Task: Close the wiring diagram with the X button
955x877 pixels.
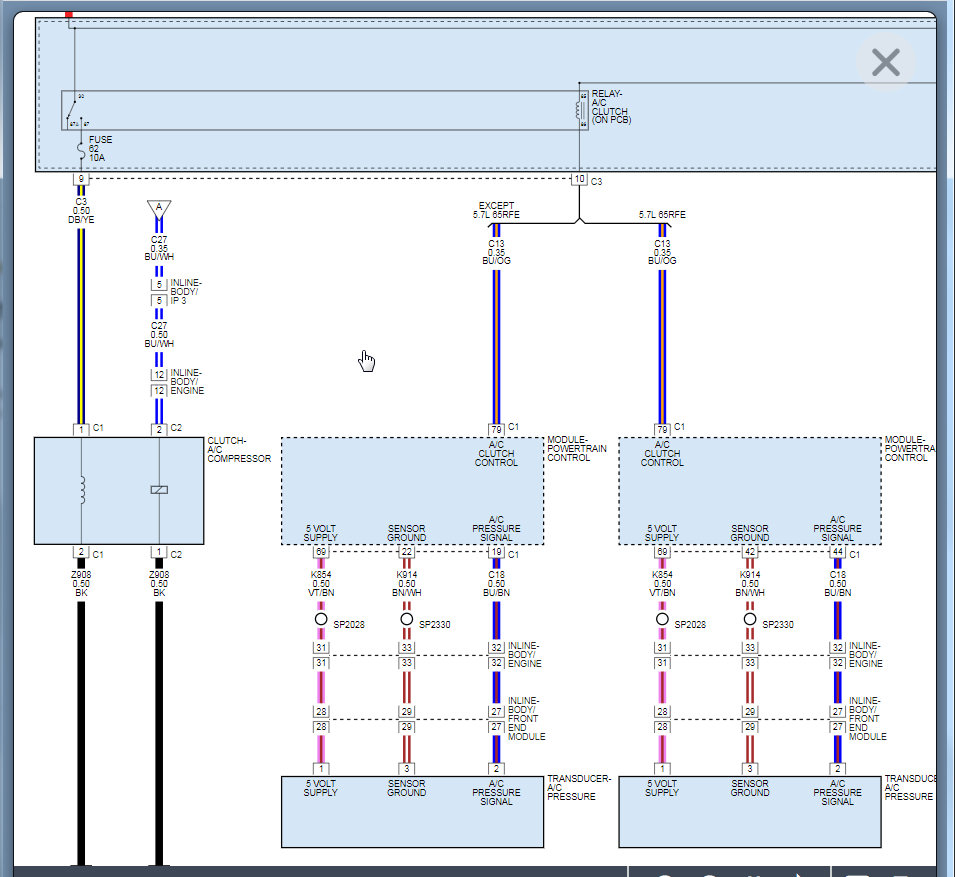Action: (x=886, y=63)
